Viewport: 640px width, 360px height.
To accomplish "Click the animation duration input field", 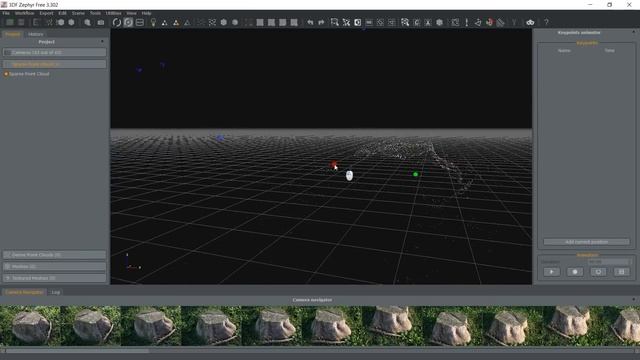I will click(609, 262).
